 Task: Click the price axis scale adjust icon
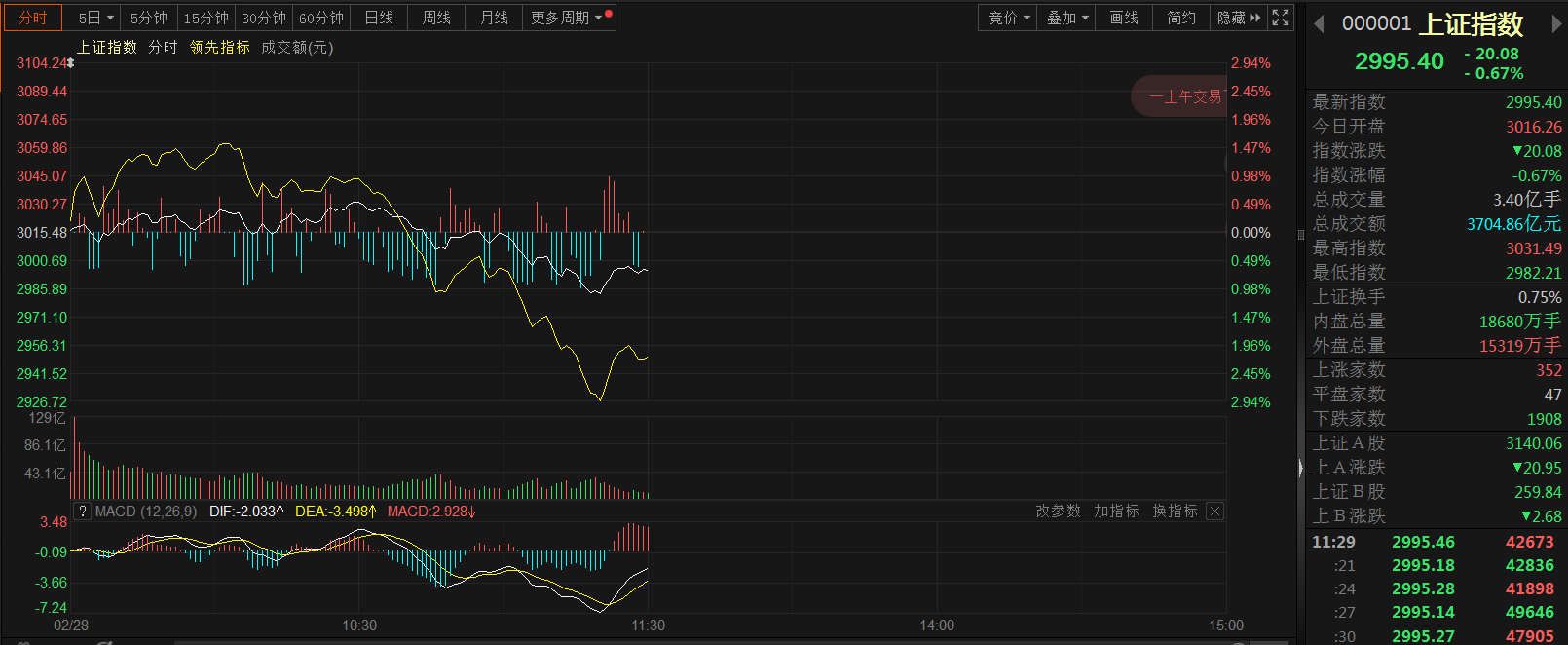[70, 63]
